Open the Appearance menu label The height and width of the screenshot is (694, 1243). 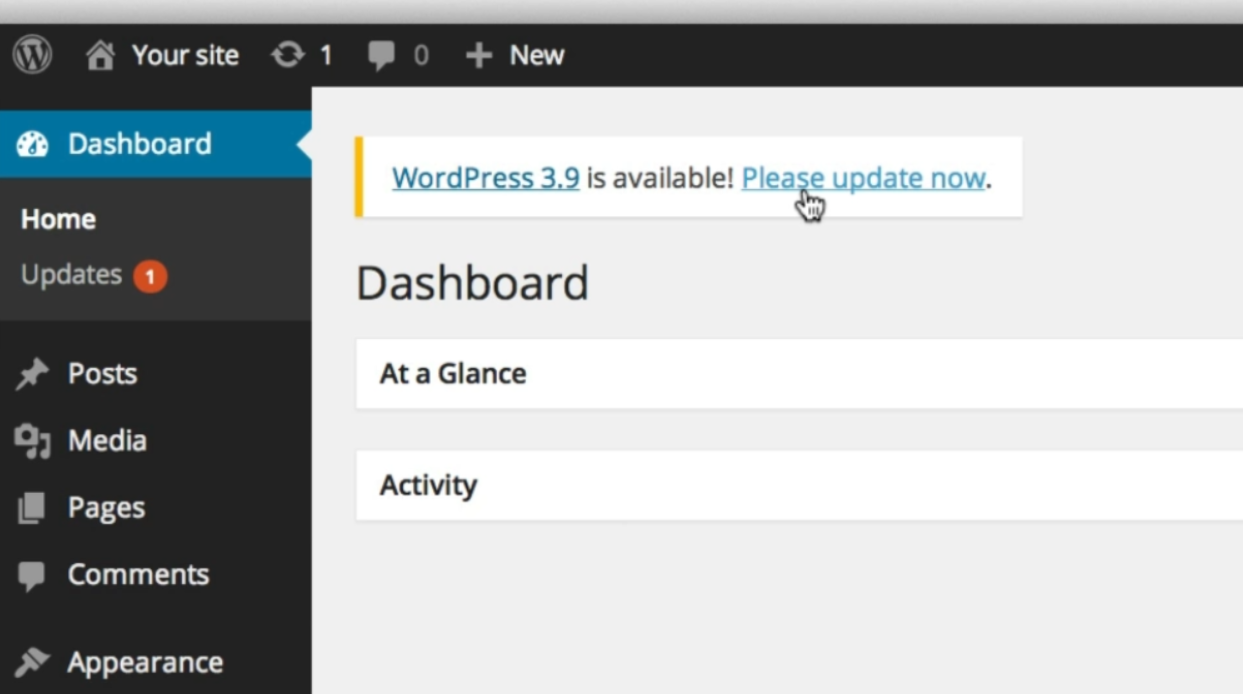tap(145, 662)
